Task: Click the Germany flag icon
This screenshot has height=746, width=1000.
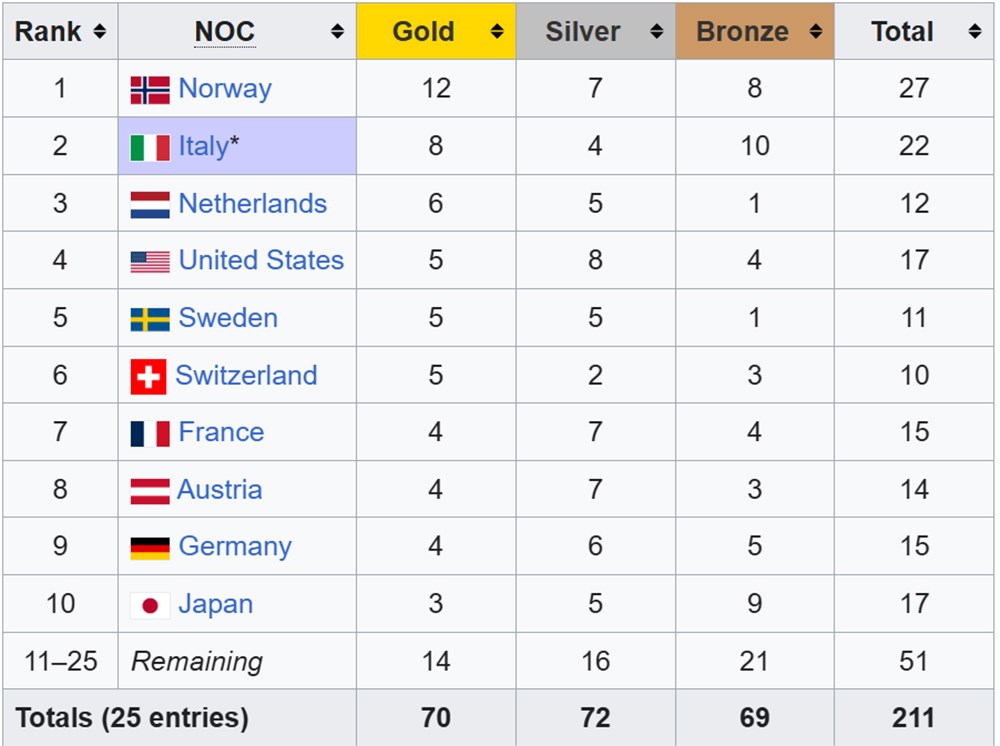Action: (148, 546)
